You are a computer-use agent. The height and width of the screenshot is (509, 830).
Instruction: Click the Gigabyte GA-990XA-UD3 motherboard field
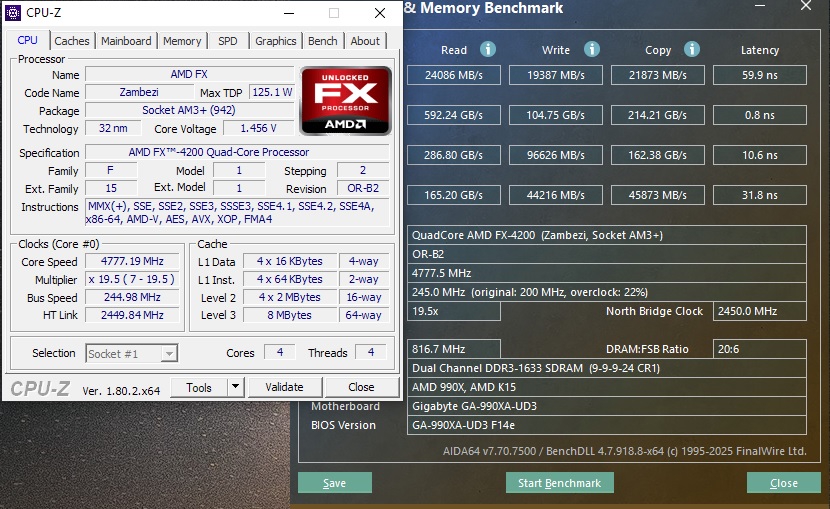click(x=607, y=406)
